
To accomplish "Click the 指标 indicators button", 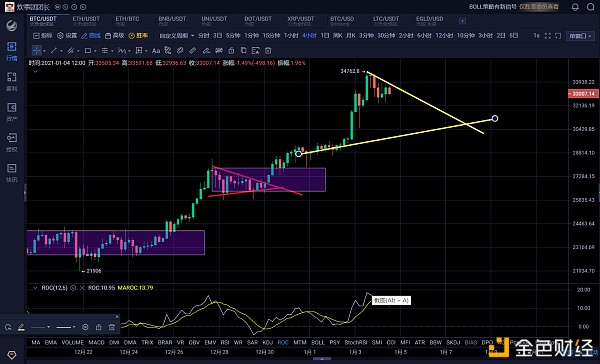I will (x=43, y=36).
